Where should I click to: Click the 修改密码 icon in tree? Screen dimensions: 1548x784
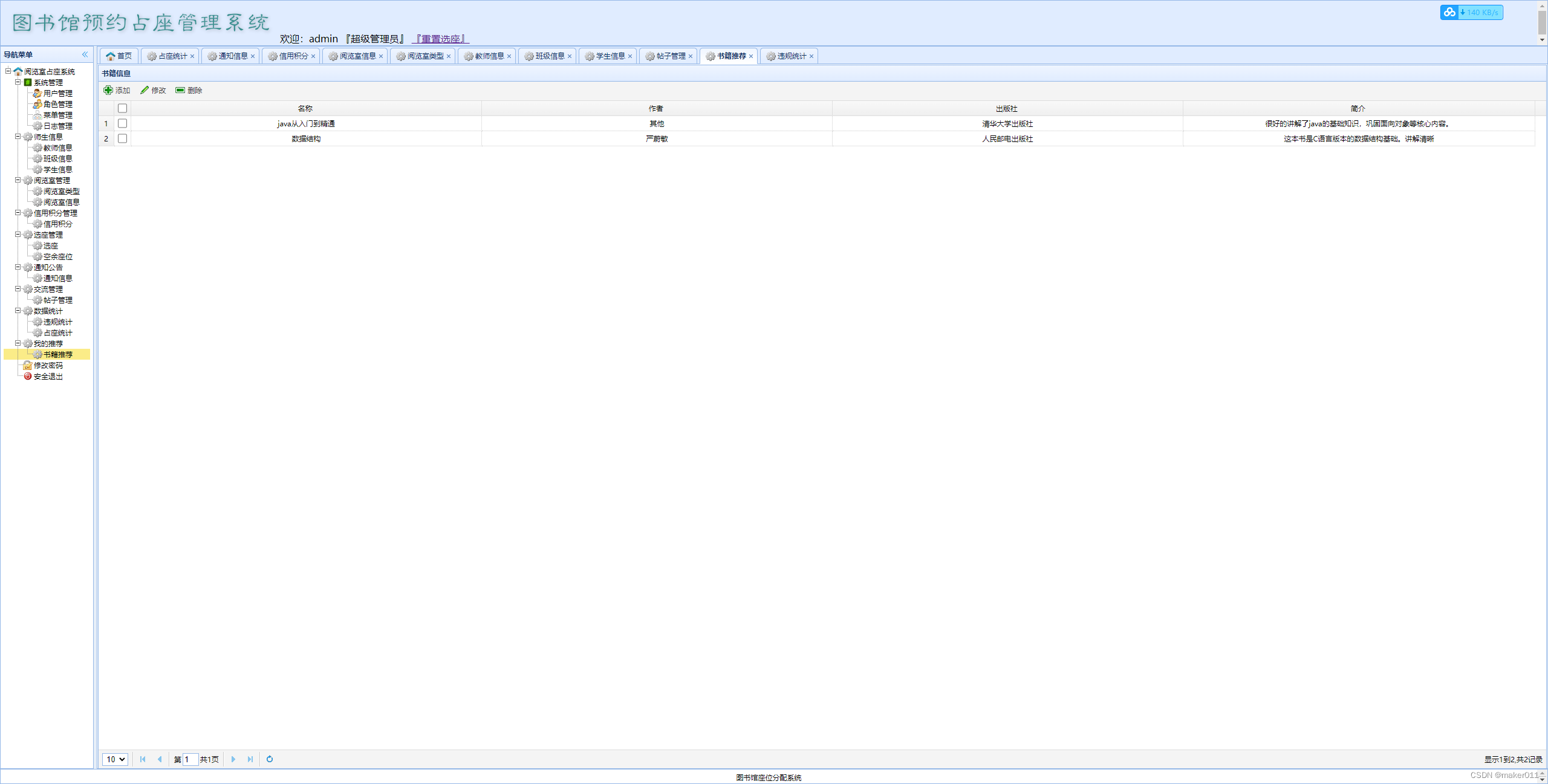28,365
